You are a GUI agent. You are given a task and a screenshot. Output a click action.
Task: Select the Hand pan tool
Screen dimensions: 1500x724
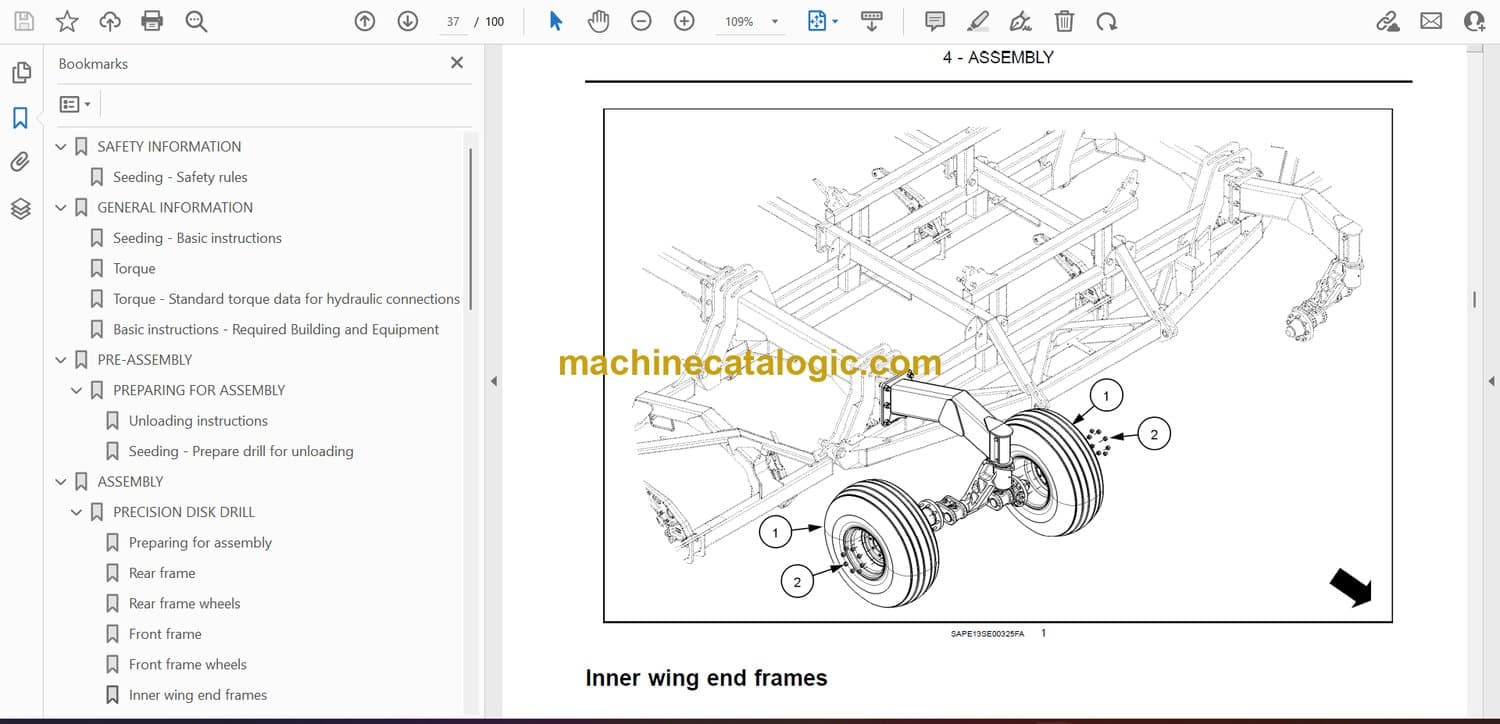[598, 21]
